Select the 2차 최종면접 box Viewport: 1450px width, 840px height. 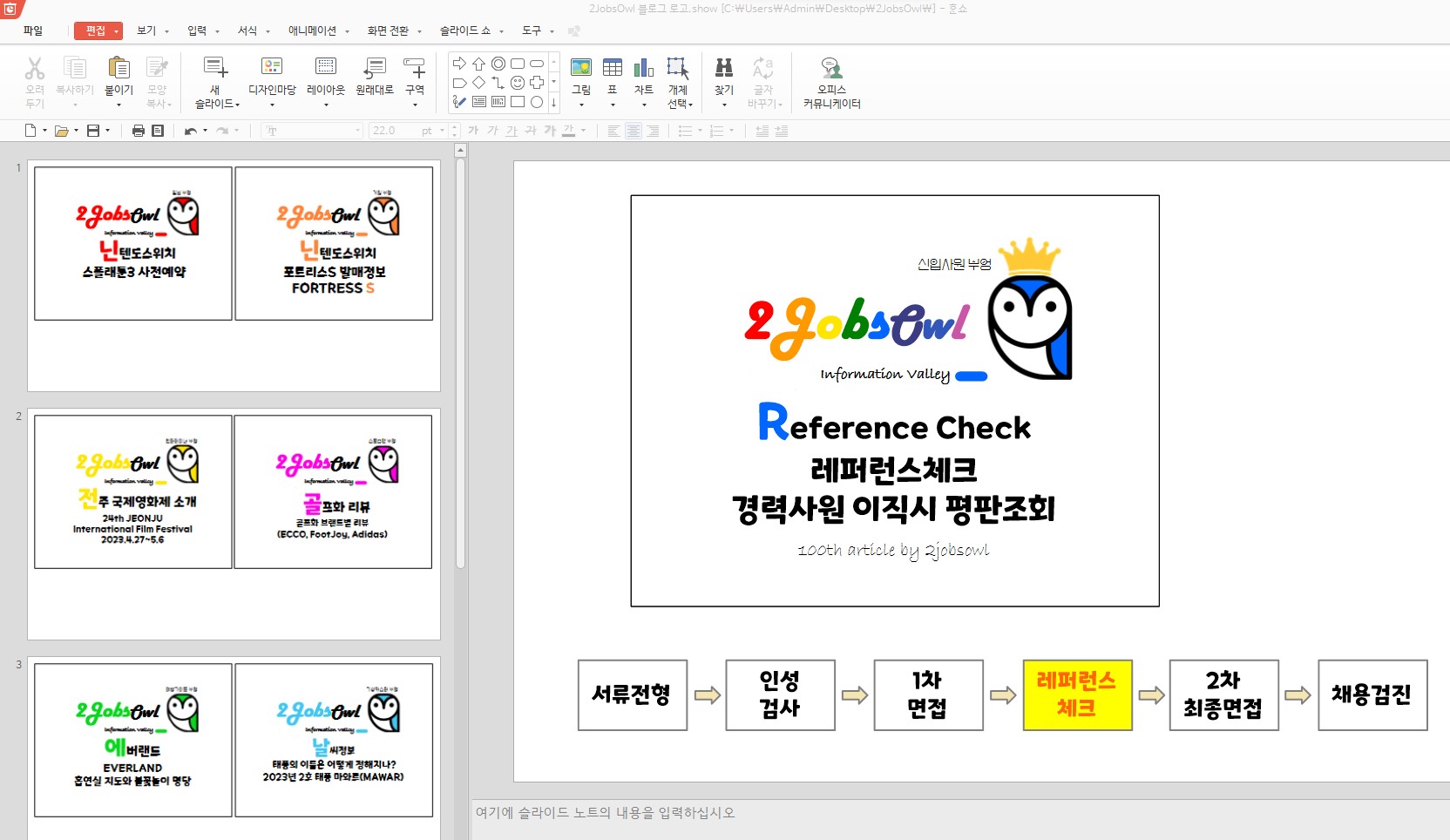pos(1223,694)
